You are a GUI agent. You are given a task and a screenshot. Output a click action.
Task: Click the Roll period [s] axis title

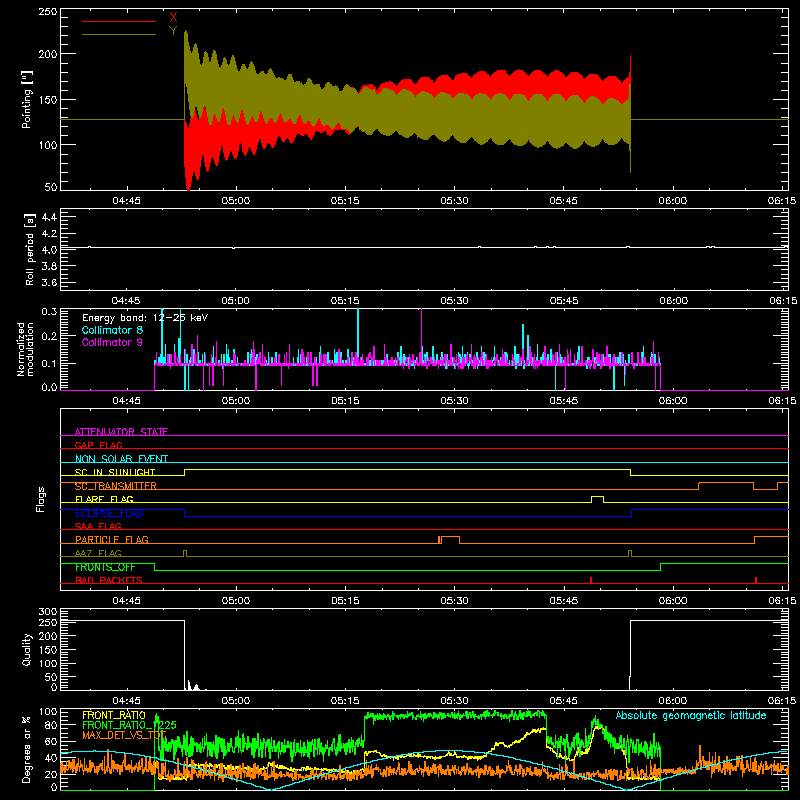click(x=30, y=249)
